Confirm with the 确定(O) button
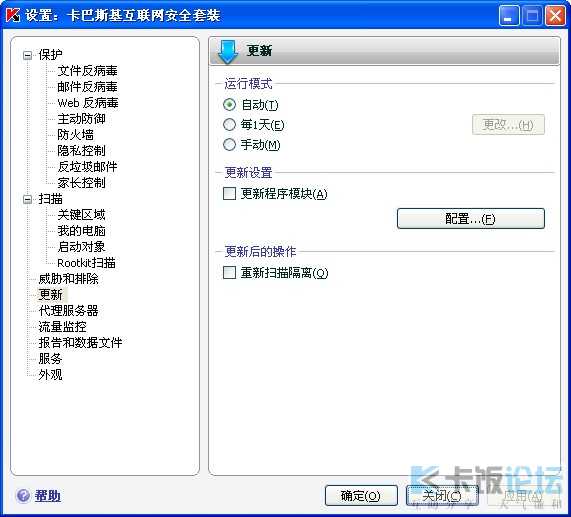Screen dimensions: 571x517 pos(361,496)
